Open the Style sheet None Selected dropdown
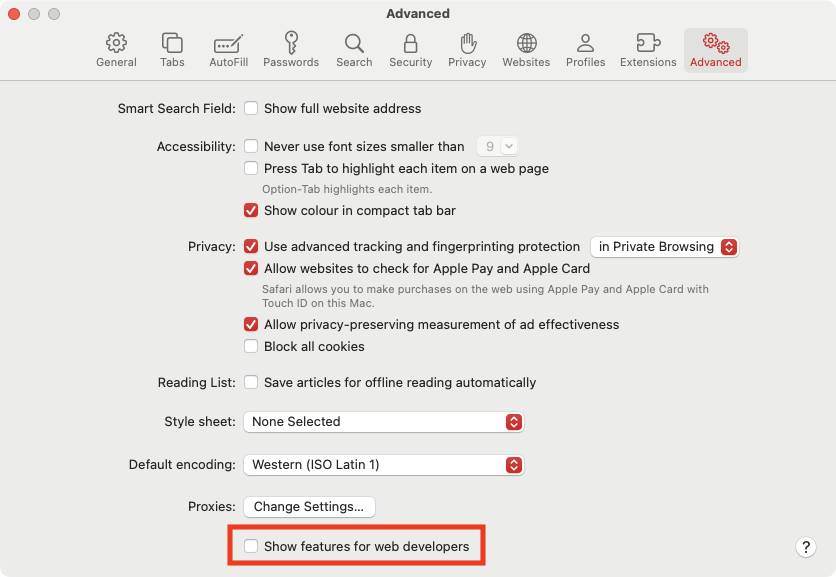836x577 pixels. 383,422
